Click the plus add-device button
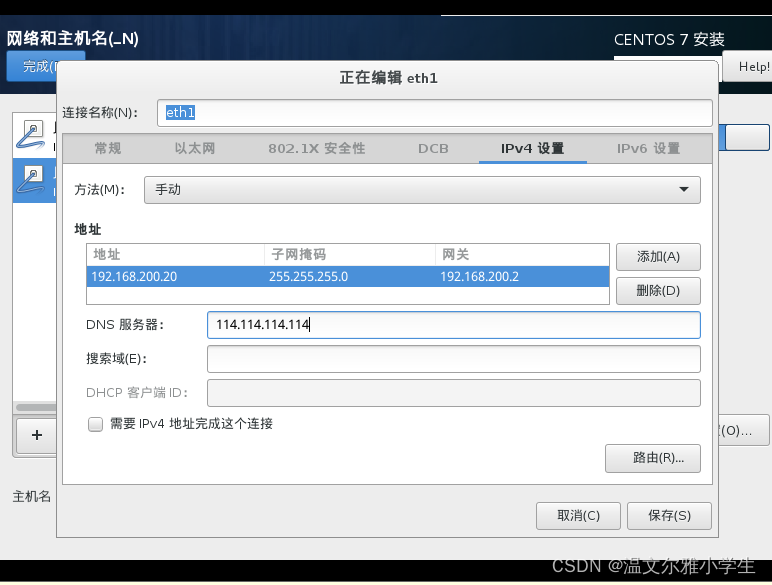The image size is (772, 585). click(36, 435)
